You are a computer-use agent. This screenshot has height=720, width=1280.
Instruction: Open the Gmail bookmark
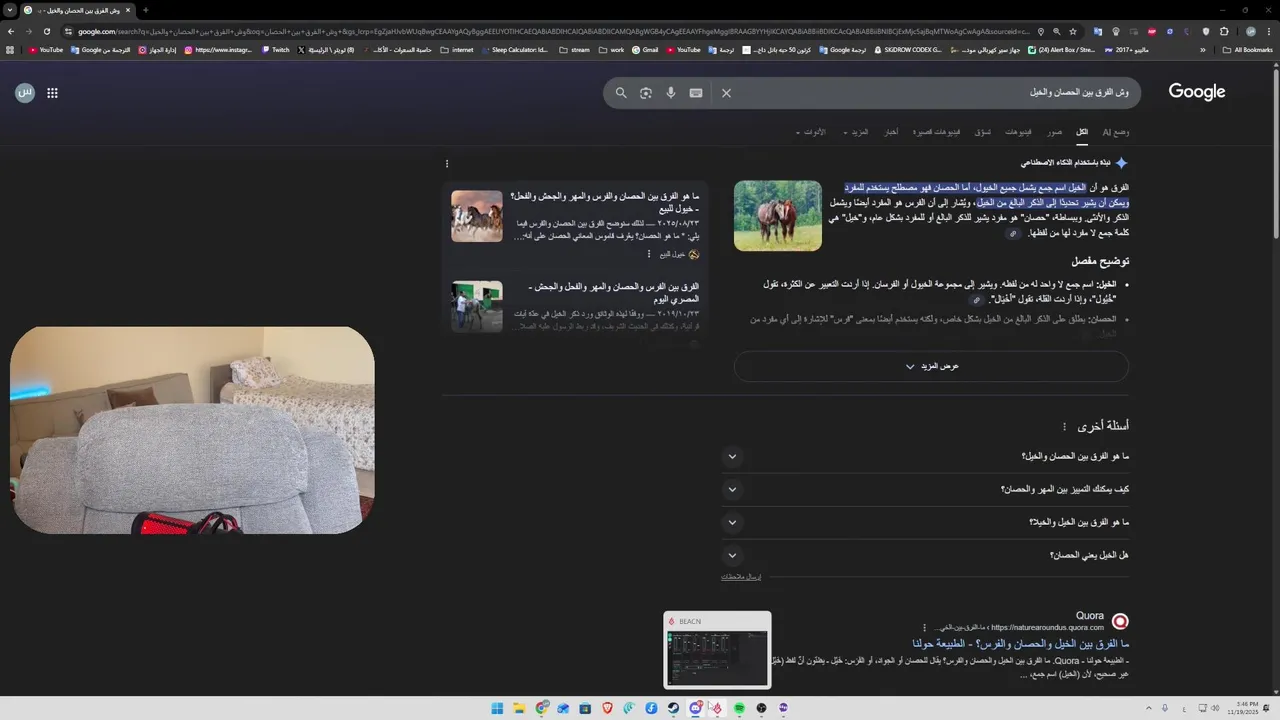coord(644,49)
